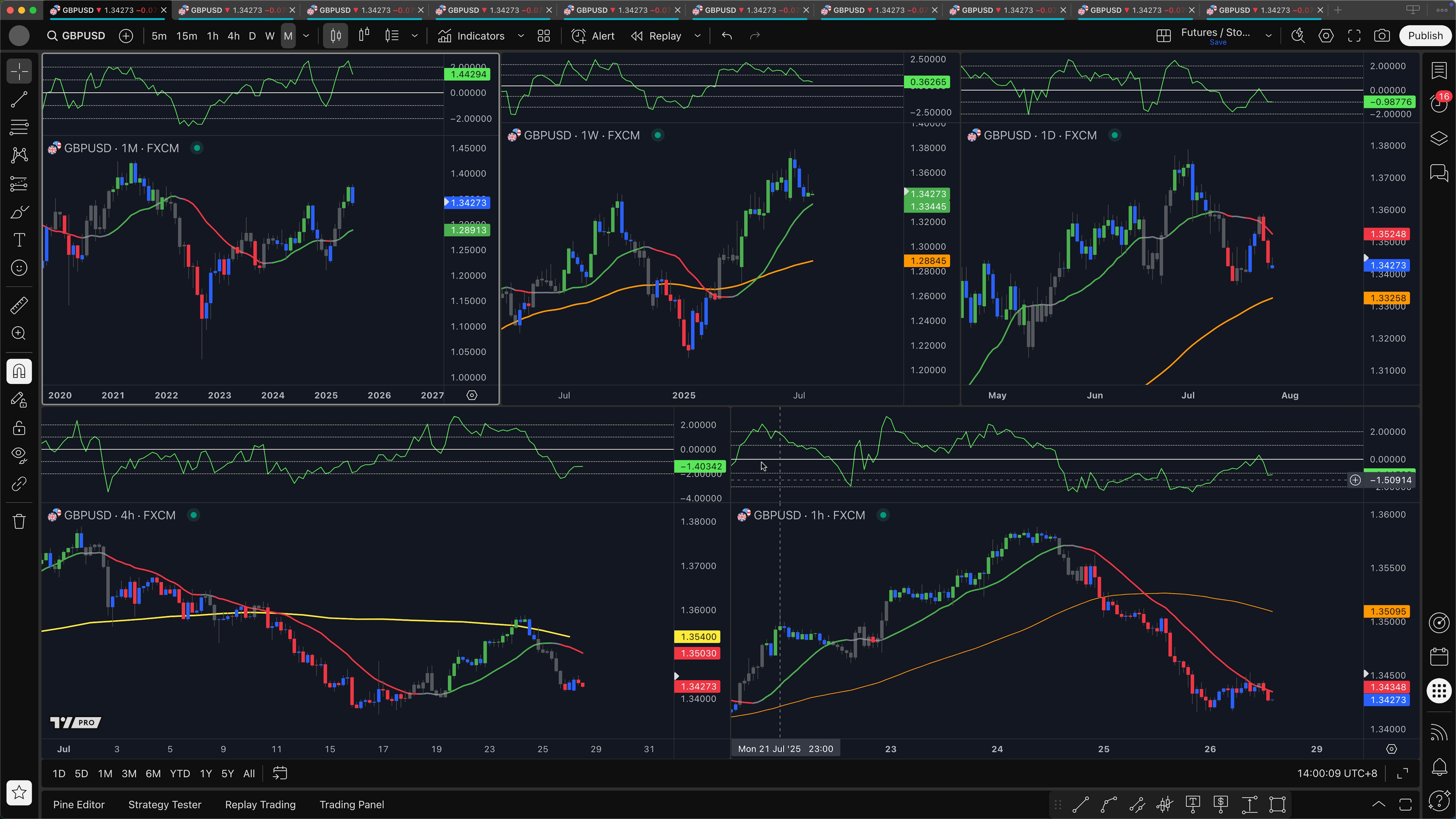Toggle lock all drawing tools
The width and height of the screenshot is (1456, 819).
pos(19,428)
